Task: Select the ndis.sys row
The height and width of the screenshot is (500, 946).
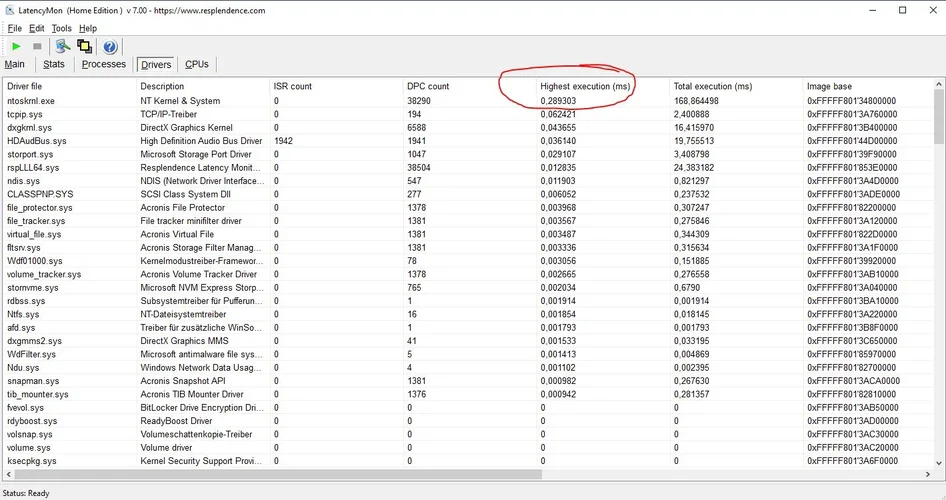Action: tap(468, 181)
